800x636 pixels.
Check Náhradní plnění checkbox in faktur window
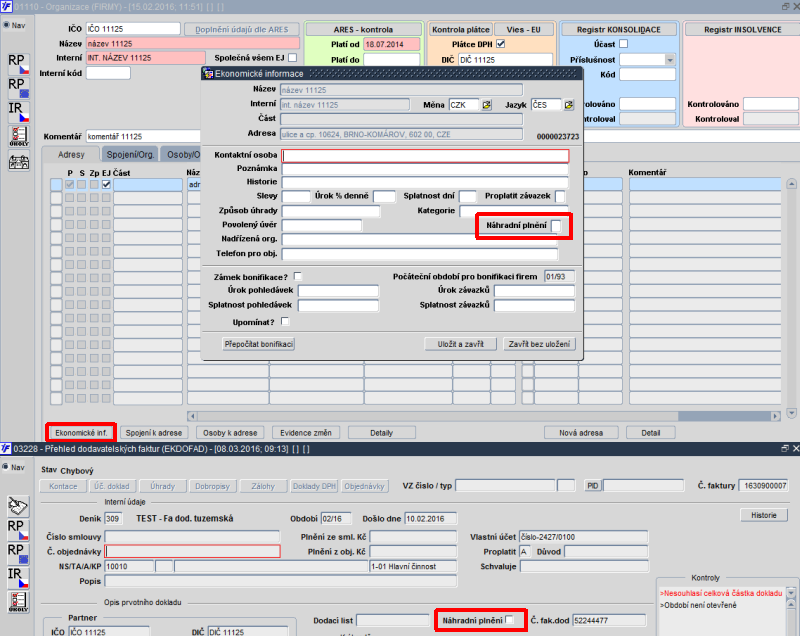point(509,620)
